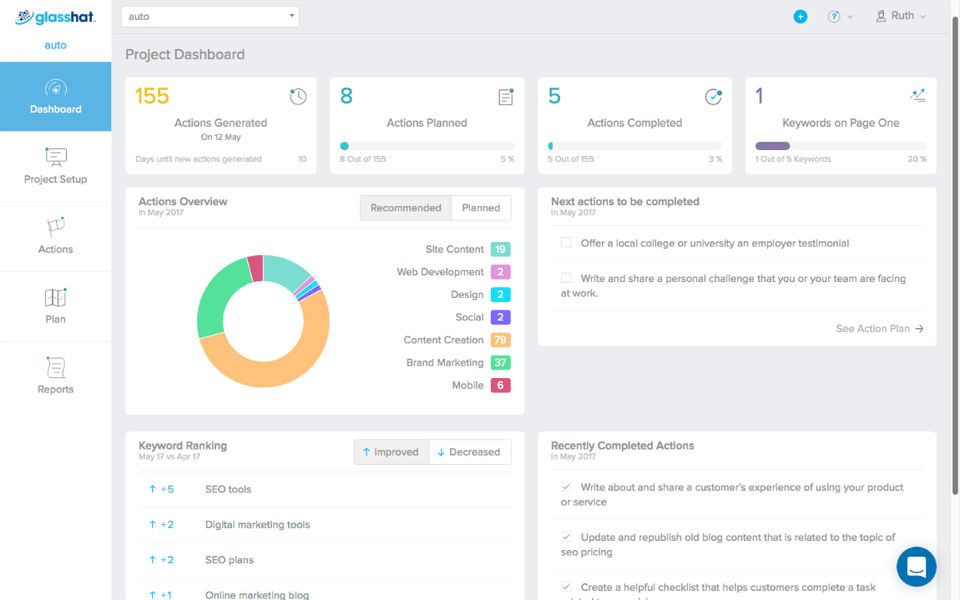Open the chat support bubble

click(x=916, y=567)
